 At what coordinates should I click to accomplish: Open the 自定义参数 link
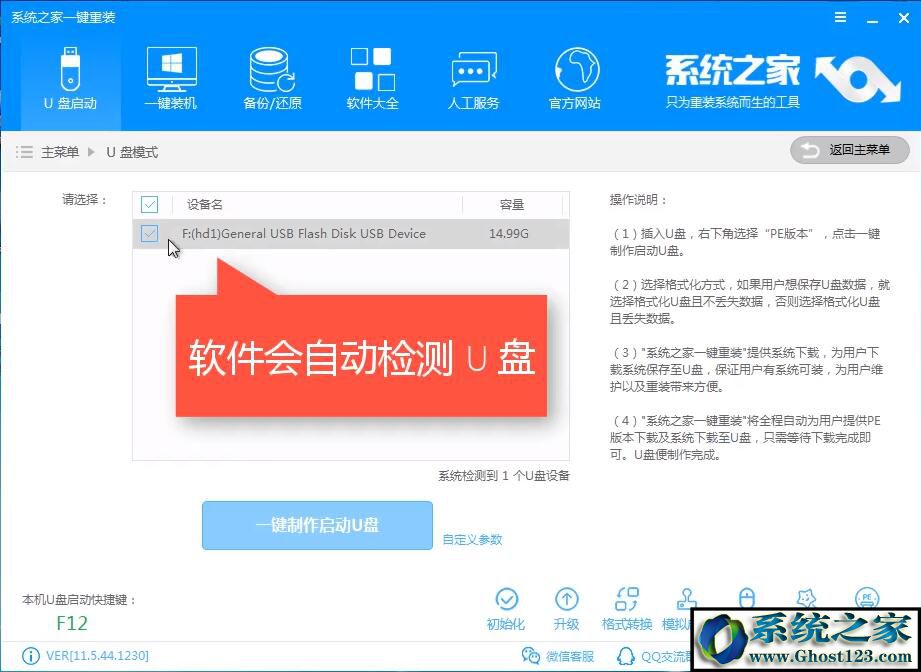pos(472,539)
